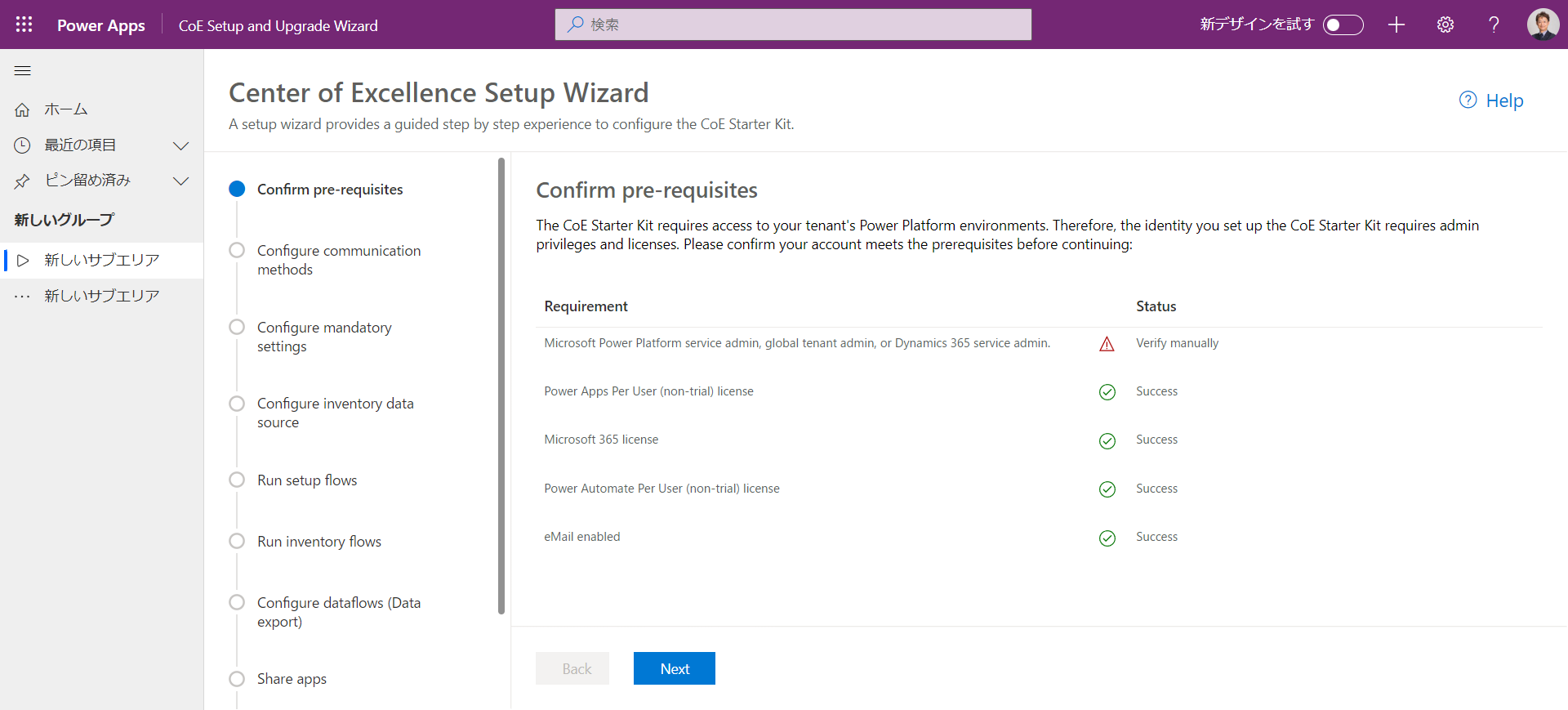Click CoE Setup and Upgrade Wizard title
Image resolution: width=1568 pixels, height=710 pixels.
[x=278, y=25]
